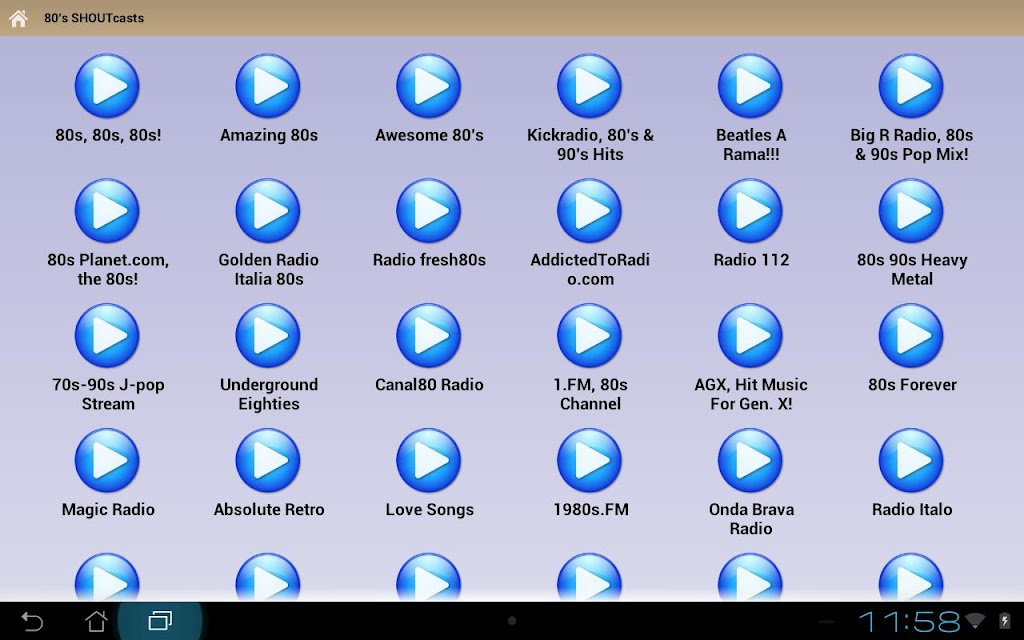
Task: Play the Radio fresh80s station
Action: (x=428, y=210)
